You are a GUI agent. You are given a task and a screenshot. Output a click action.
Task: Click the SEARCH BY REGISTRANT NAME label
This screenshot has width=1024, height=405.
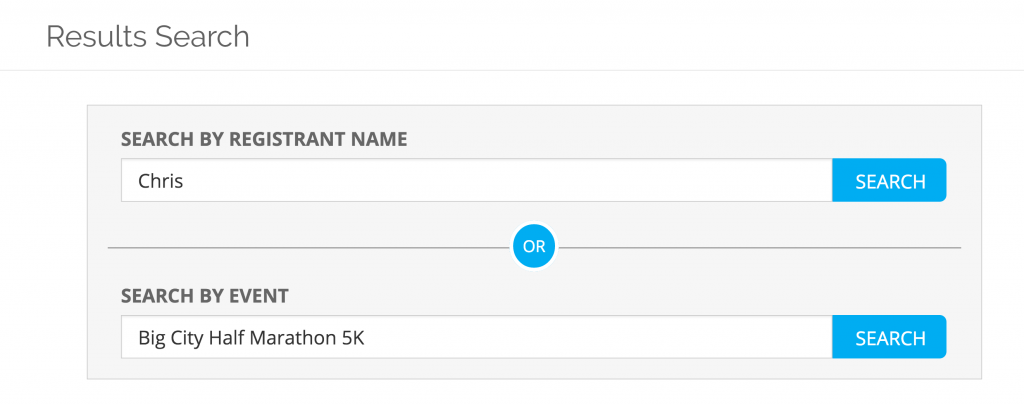click(x=264, y=139)
